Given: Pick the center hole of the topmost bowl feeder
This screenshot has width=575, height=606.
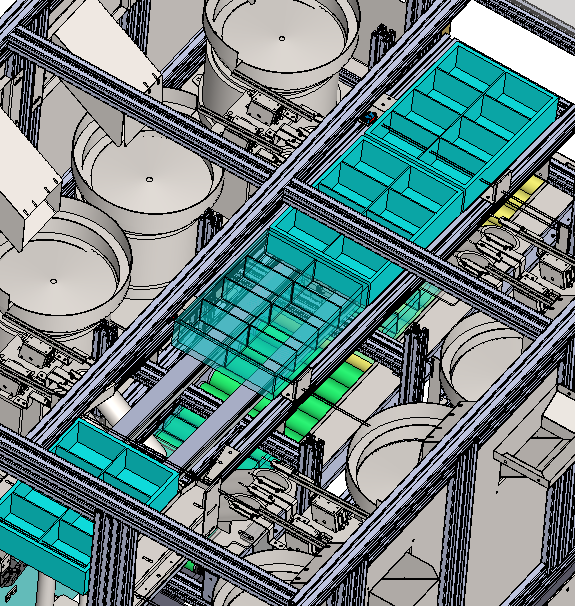Looking at the screenshot, I should (x=282, y=39).
